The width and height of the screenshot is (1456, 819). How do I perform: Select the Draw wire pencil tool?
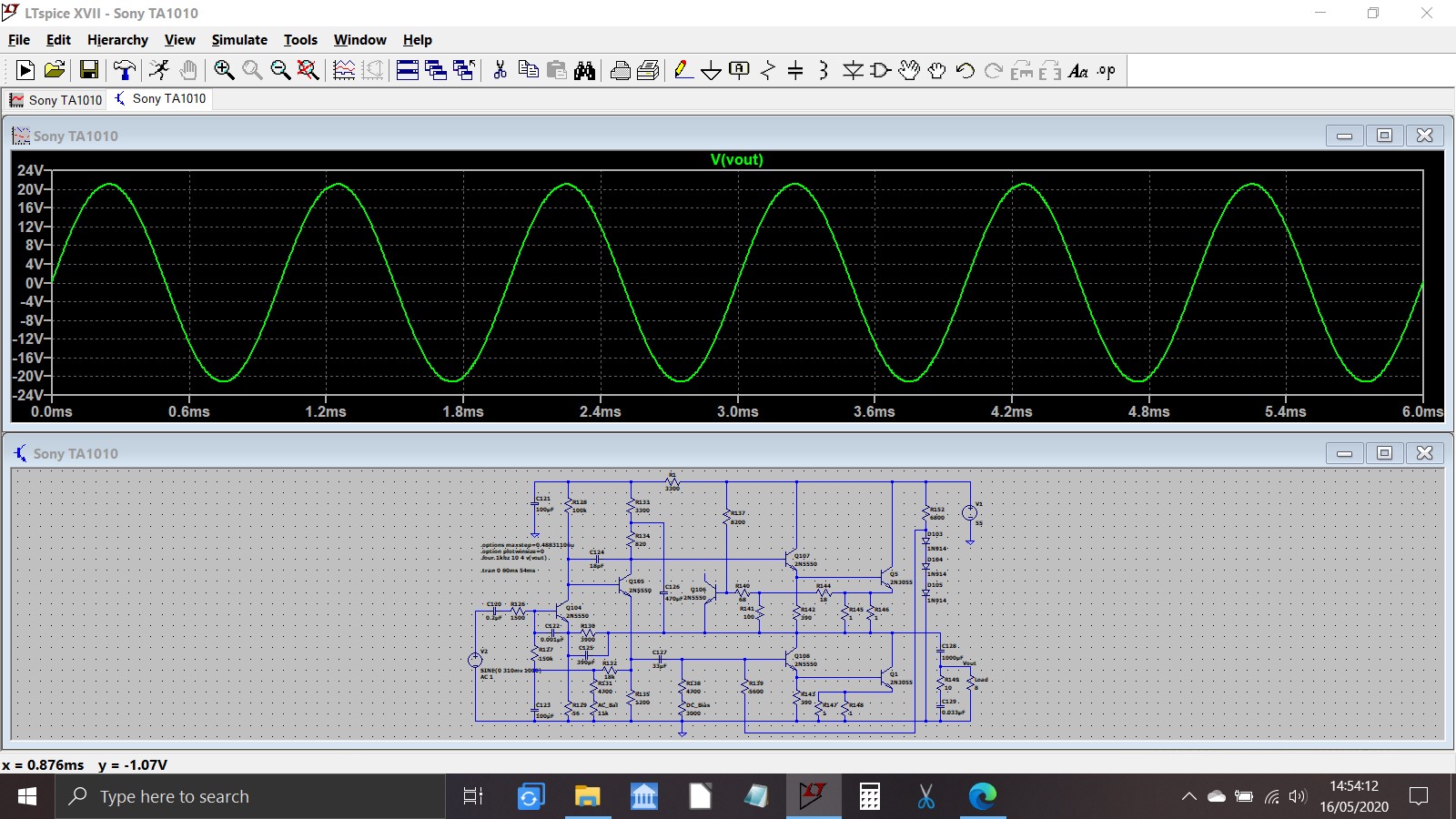click(x=683, y=70)
